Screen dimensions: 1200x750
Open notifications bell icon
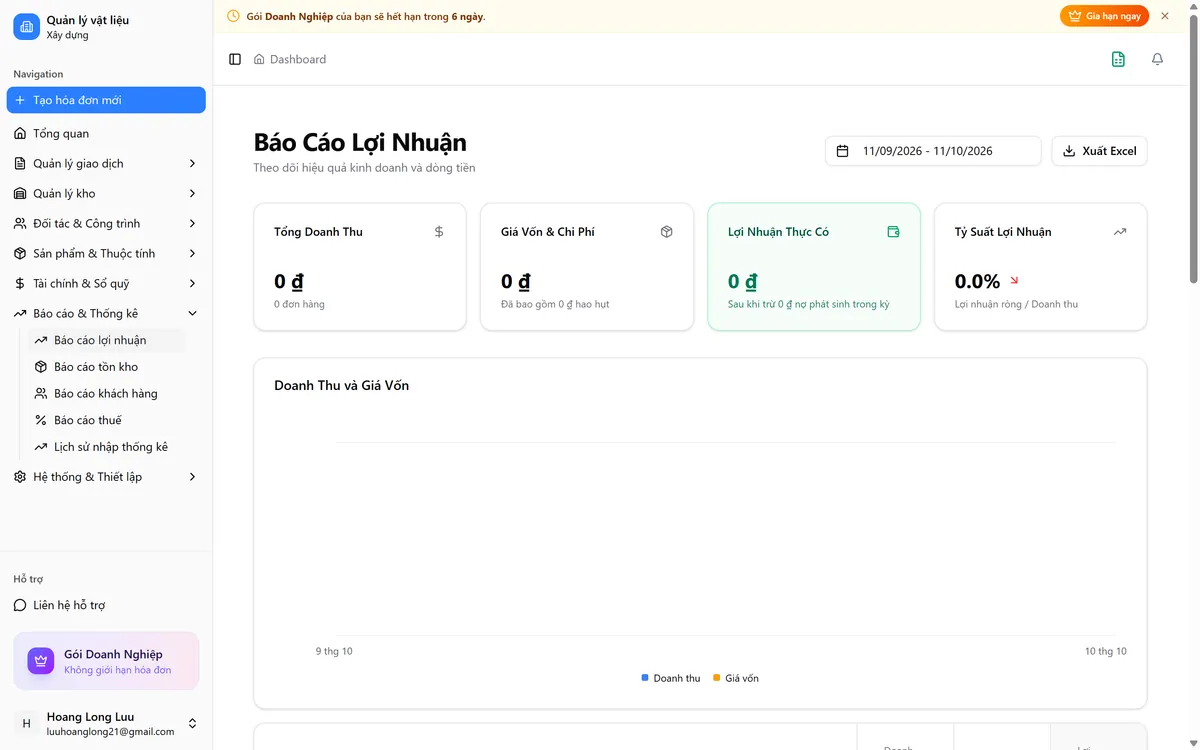[x=1157, y=59]
